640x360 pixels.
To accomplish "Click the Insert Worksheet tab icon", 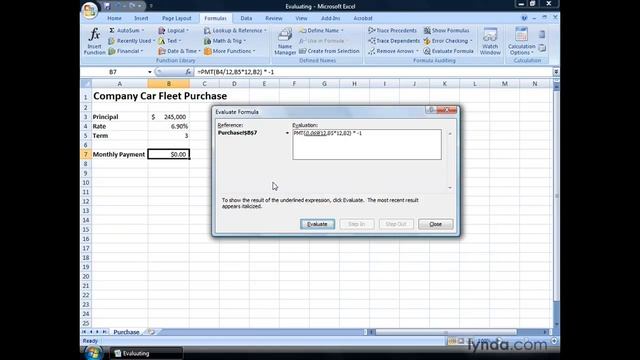I will click(x=151, y=332).
